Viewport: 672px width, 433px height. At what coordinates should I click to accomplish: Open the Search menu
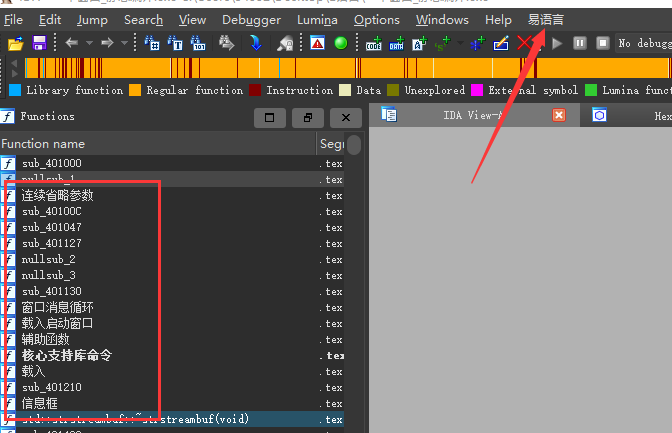tap(143, 20)
